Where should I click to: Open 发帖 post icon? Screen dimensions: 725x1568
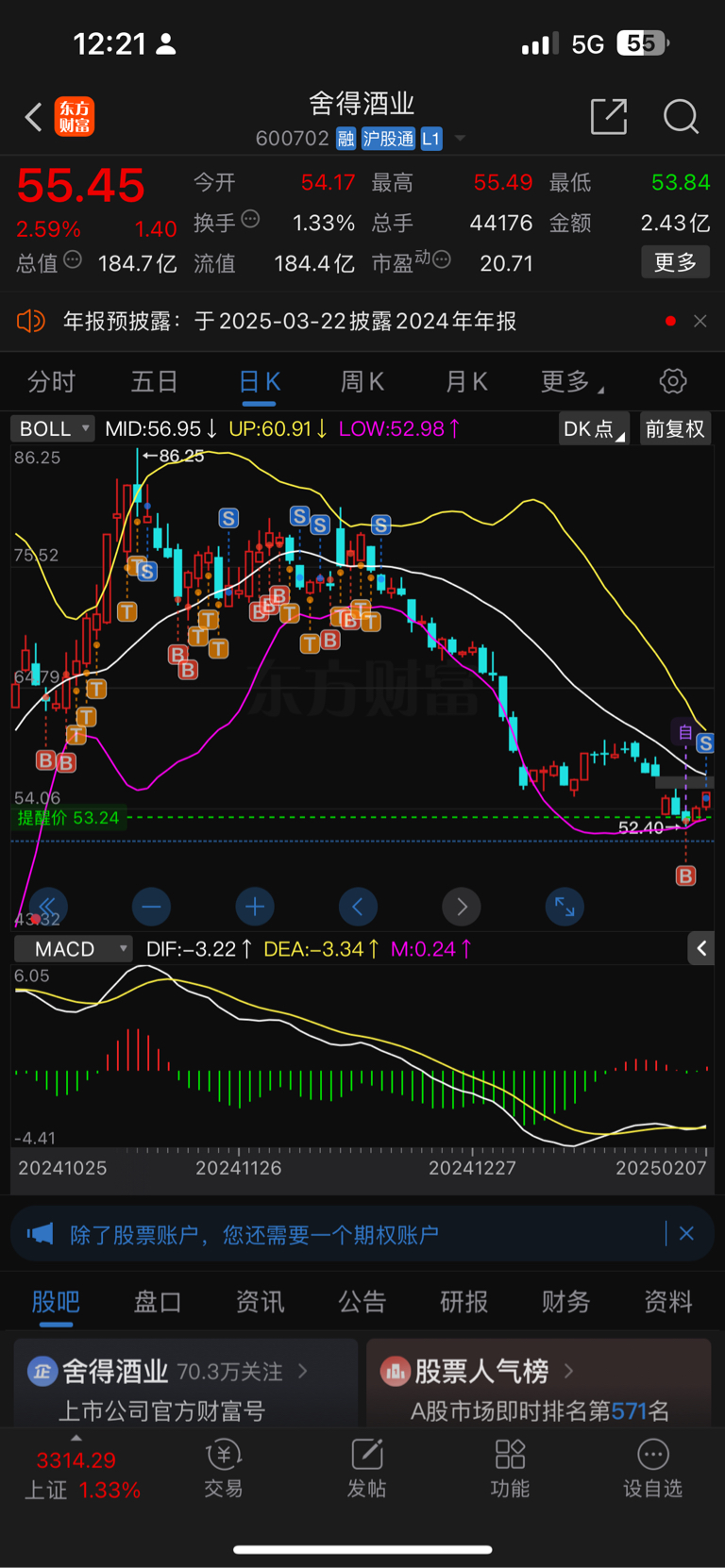[x=366, y=1469]
